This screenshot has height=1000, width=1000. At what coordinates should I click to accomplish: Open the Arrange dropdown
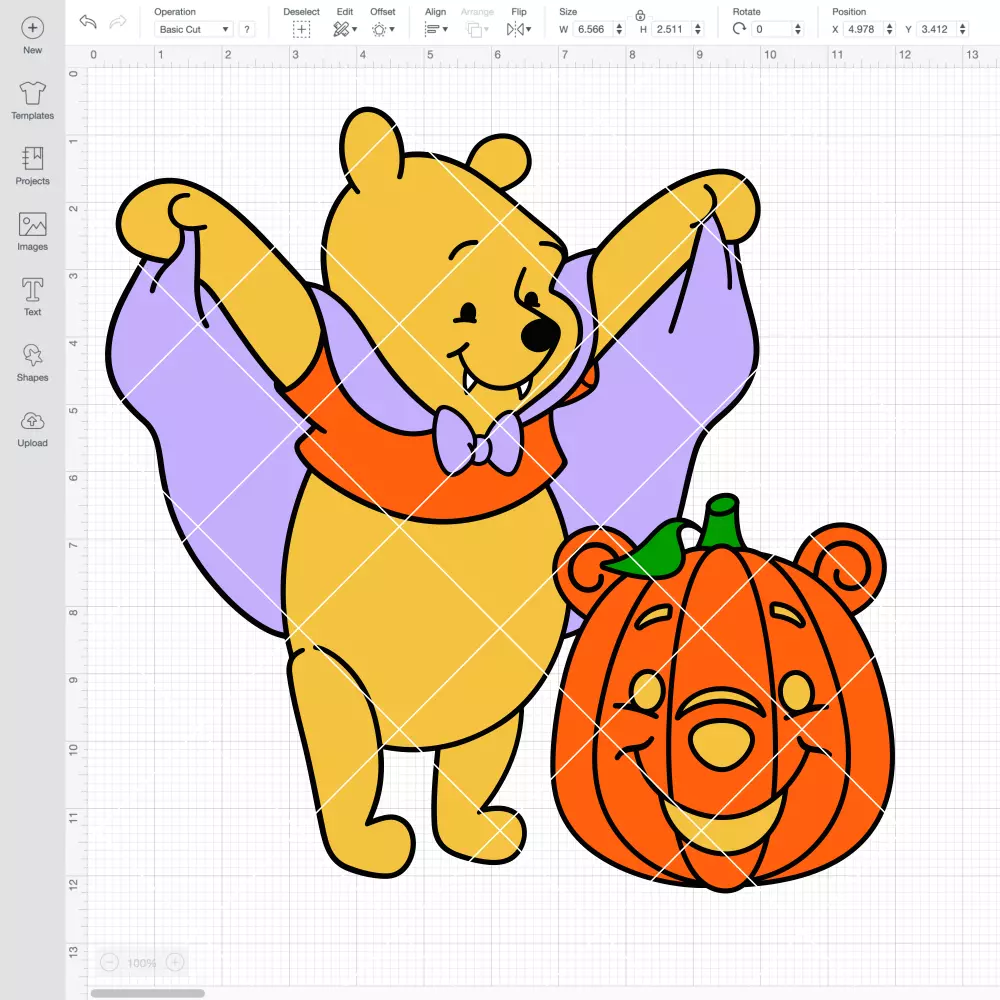tap(477, 29)
